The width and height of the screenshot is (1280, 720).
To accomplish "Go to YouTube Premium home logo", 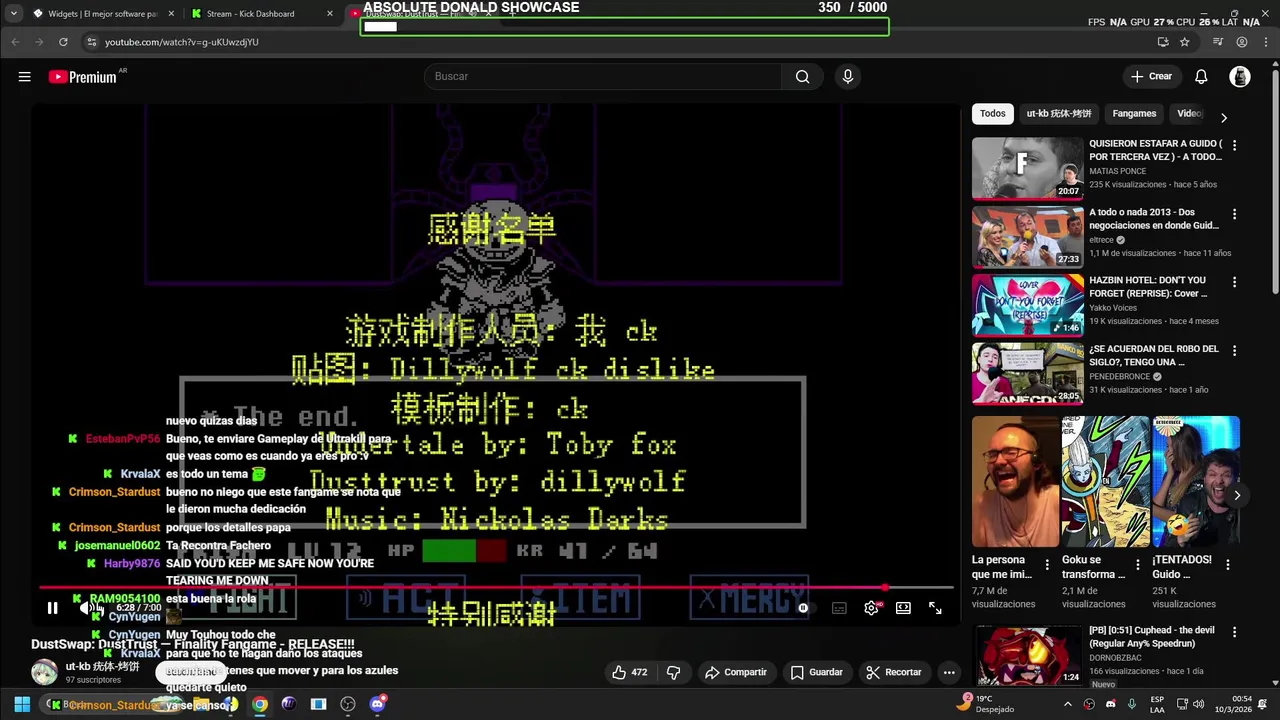I will (x=83, y=77).
